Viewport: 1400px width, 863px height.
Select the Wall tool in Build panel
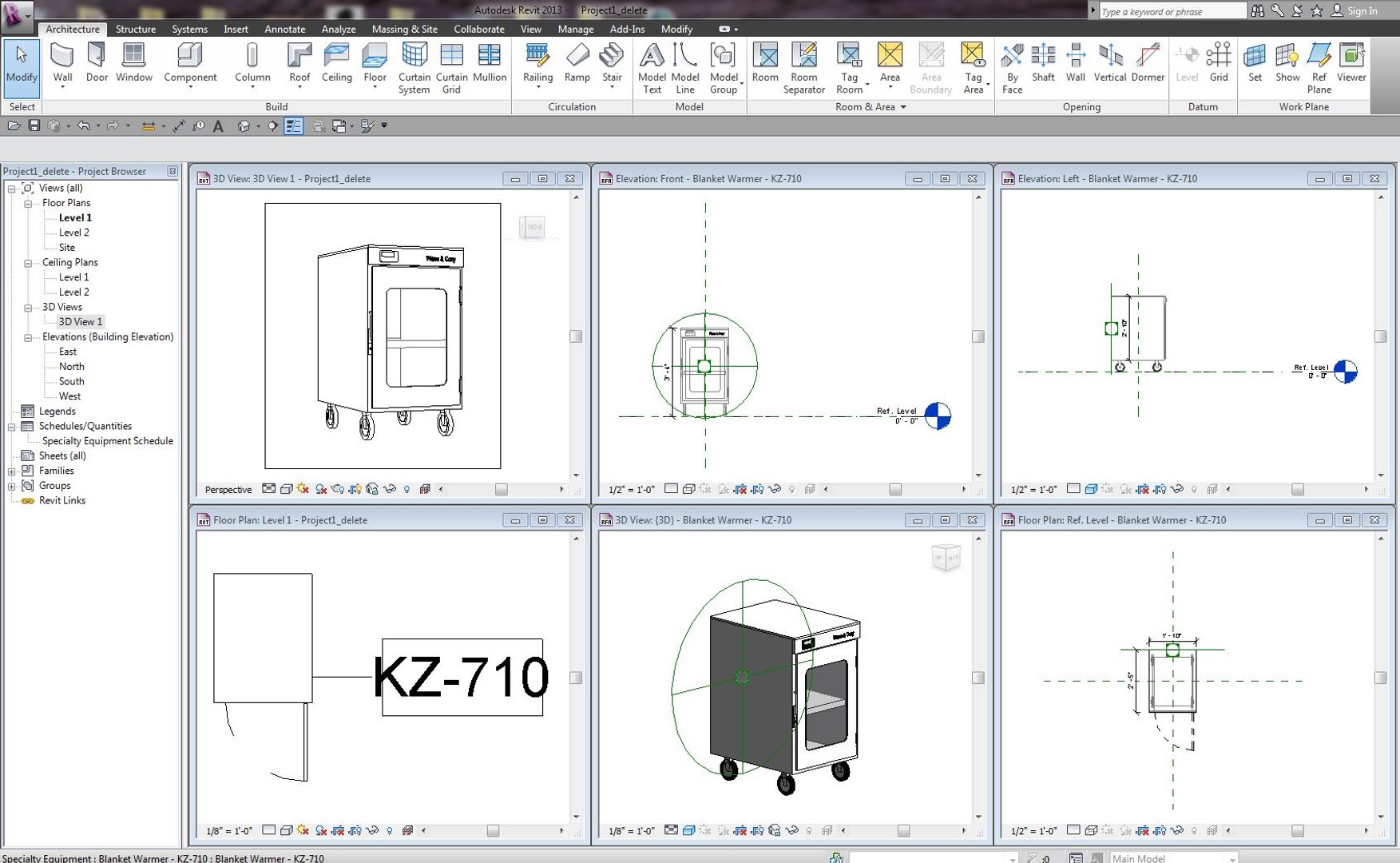(62, 64)
